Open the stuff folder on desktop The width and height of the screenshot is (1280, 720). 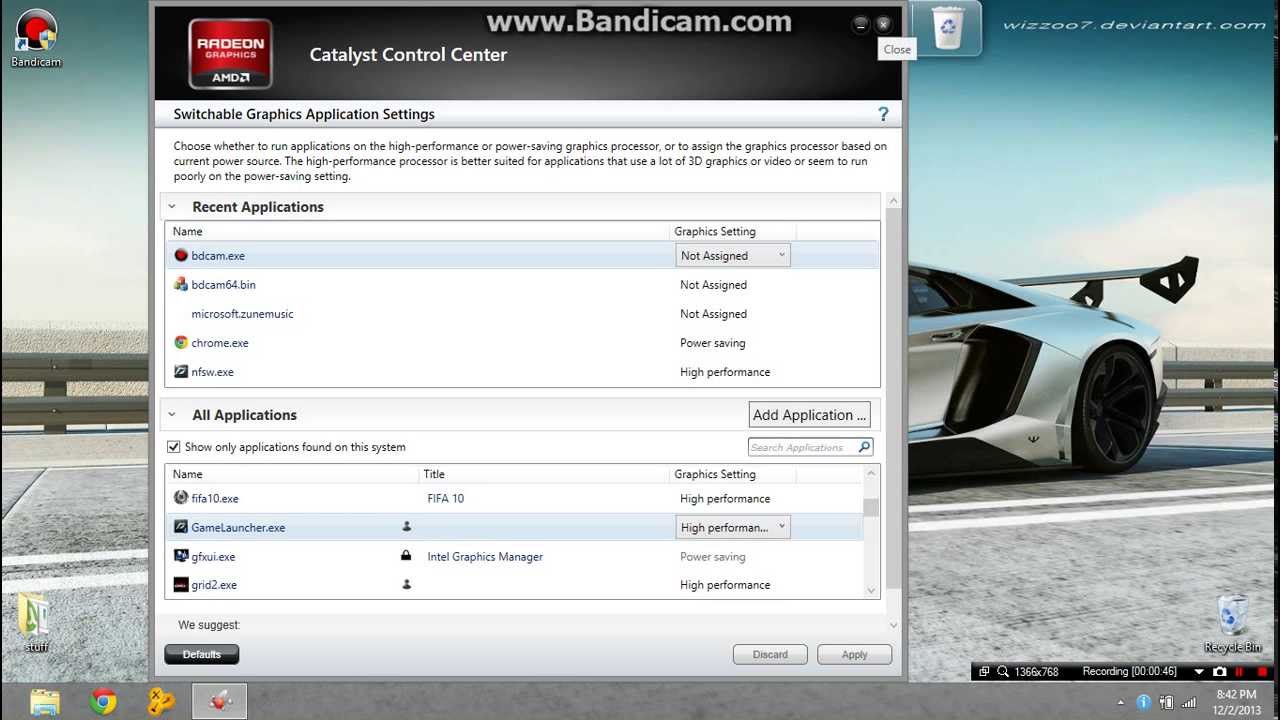36,622
